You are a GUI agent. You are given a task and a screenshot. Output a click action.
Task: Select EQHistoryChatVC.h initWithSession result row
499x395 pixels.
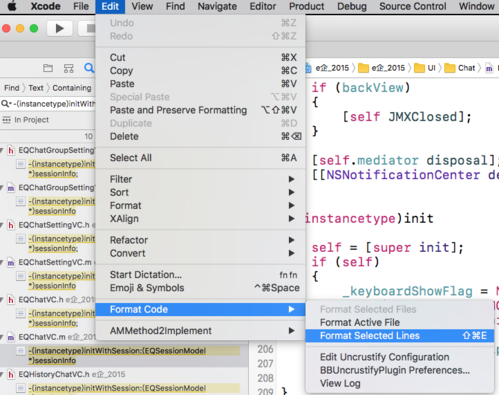(124, 389)
